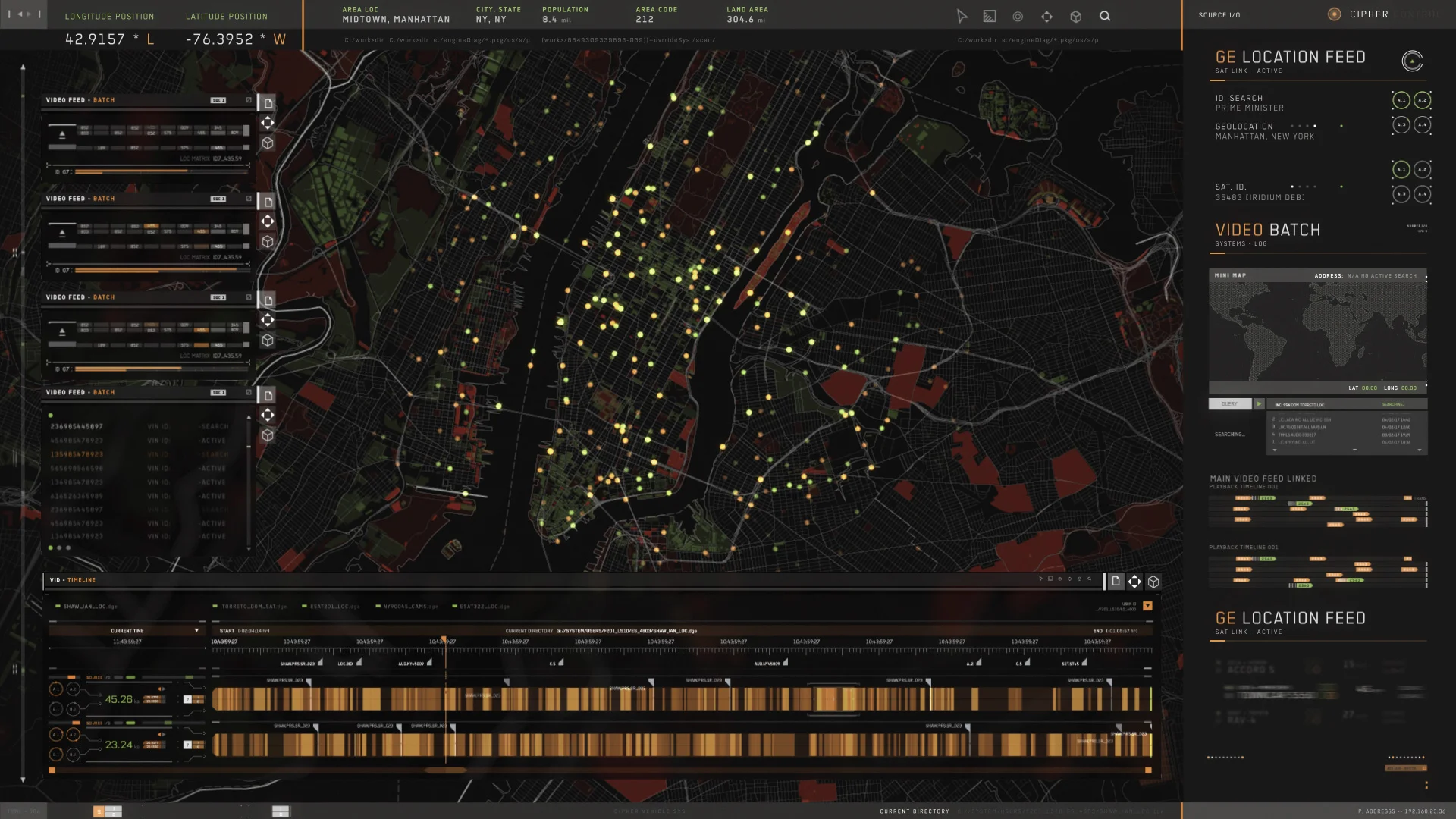
Task: Click cube icon beside VIN list feed panel
Action: [268, 435]
